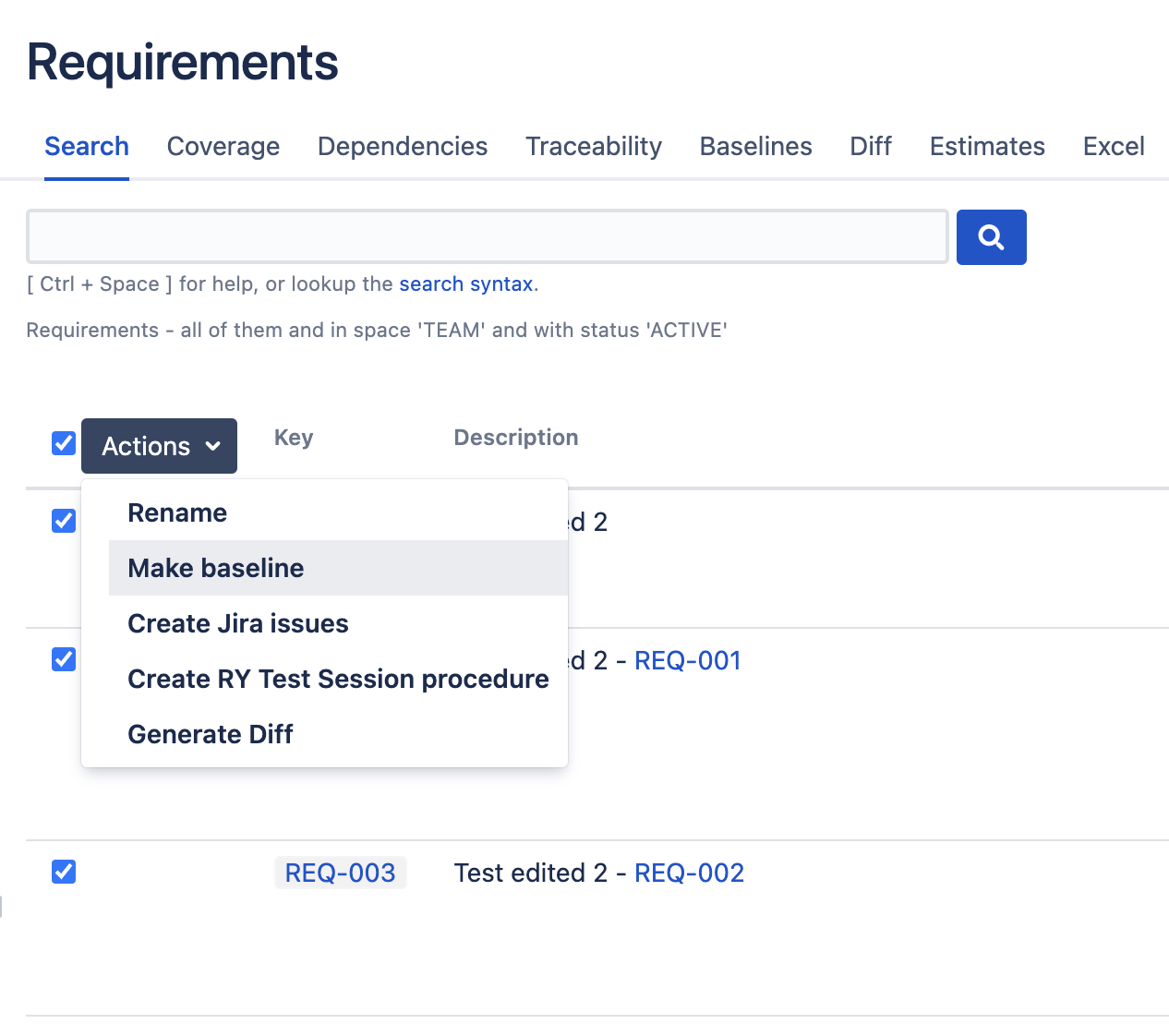Switch to the Coverage tab

point(223,147)
